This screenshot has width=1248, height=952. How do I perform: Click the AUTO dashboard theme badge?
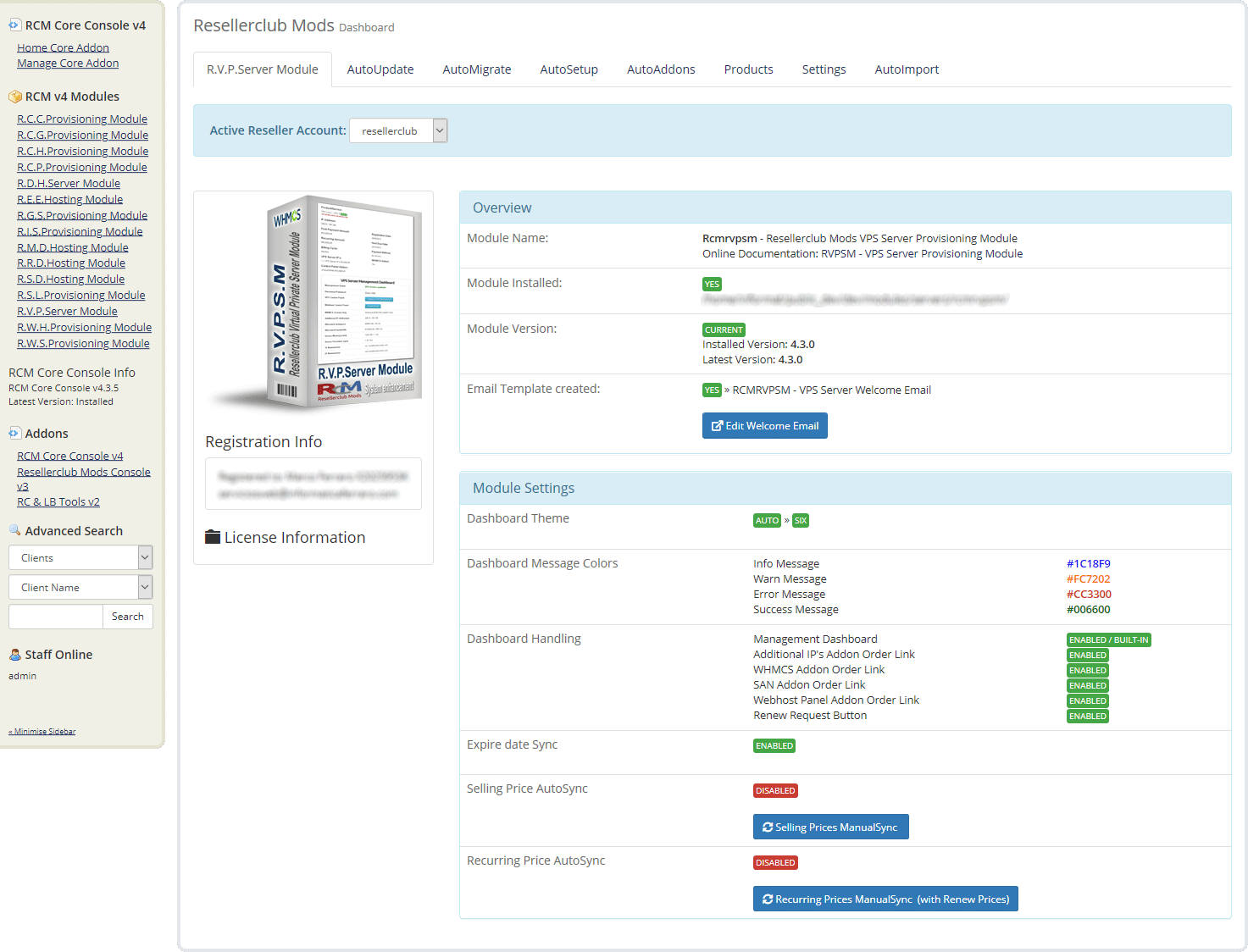[767, 520]
